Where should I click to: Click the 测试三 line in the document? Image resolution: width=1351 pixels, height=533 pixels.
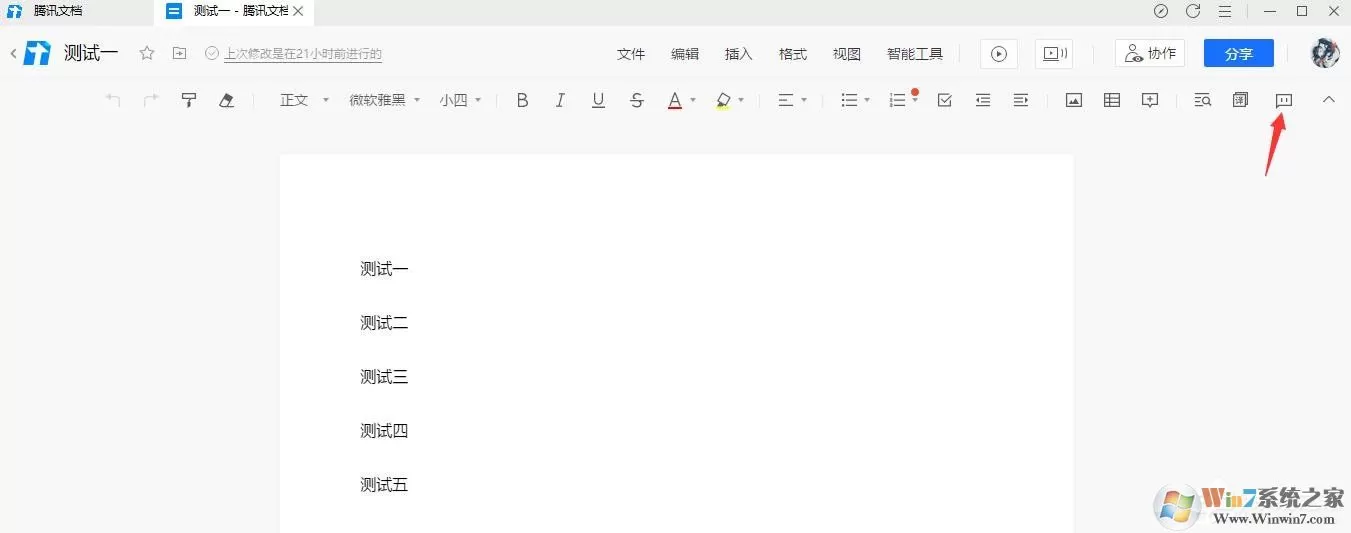[x=384, y=377]
